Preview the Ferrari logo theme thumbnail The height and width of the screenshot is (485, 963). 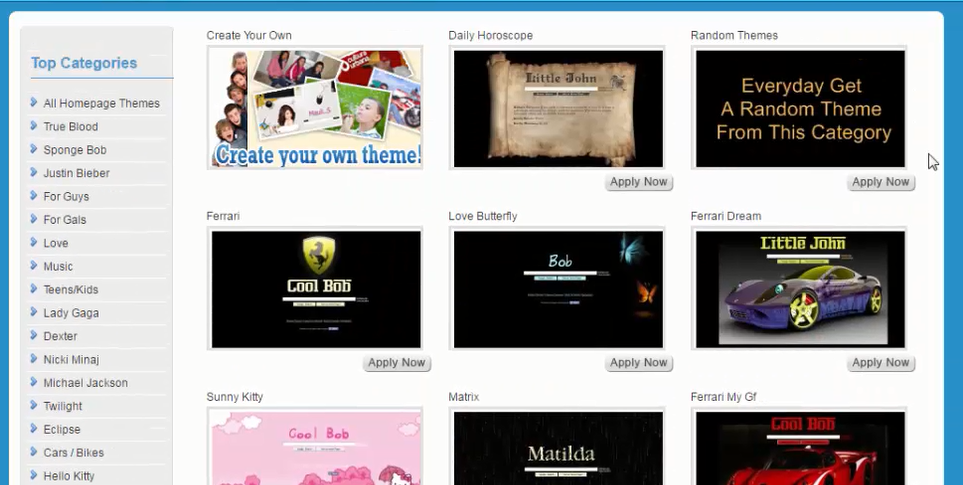(x=316, y=289)
